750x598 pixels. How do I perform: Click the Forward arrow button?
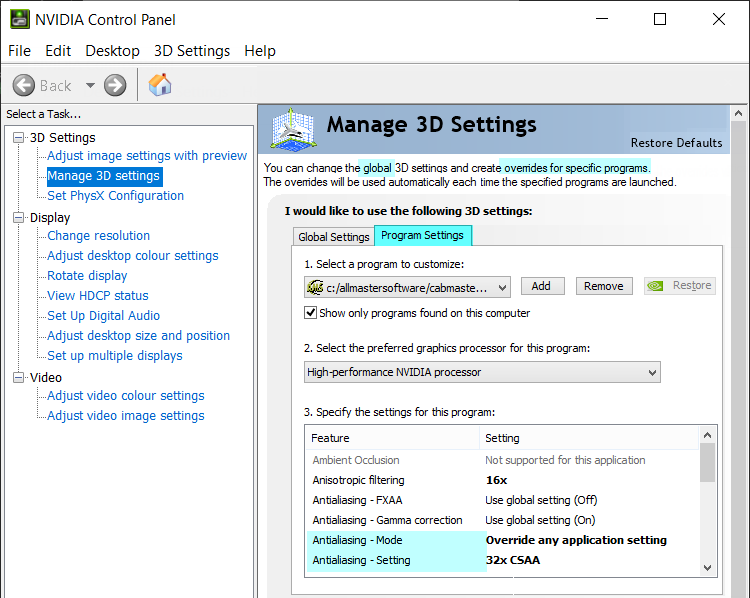115,85
